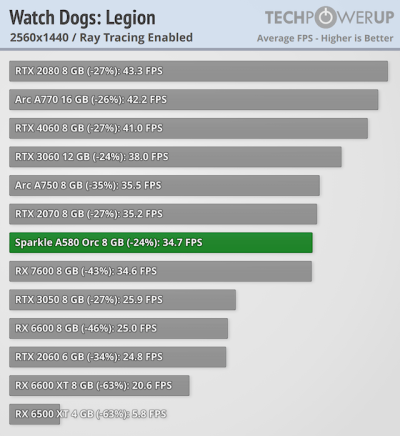
Task: Select the Arc A770 16 GB bar
Action: [194, 99]
